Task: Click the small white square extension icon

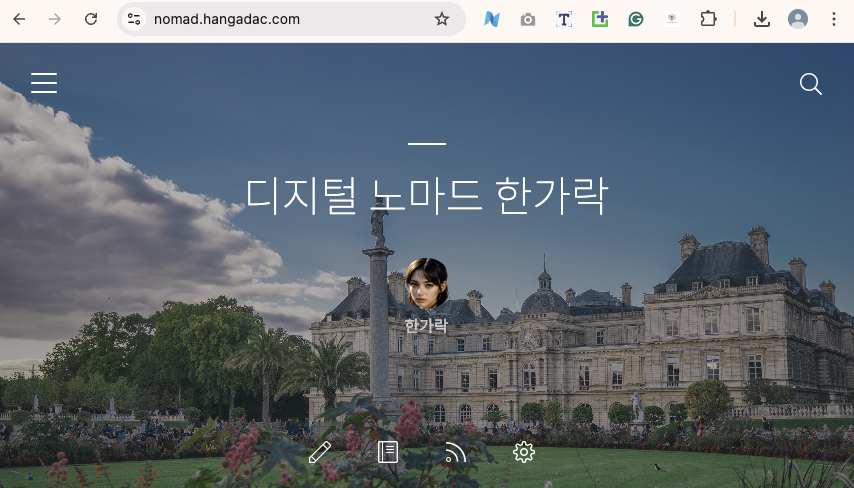Action: (x=672, y=19)
